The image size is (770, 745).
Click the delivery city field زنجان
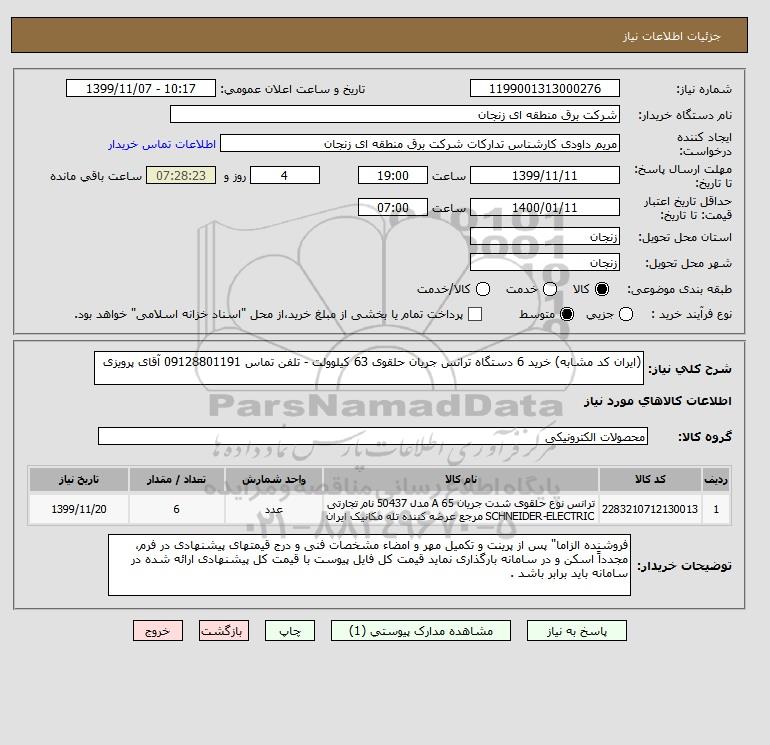(545, 263)
